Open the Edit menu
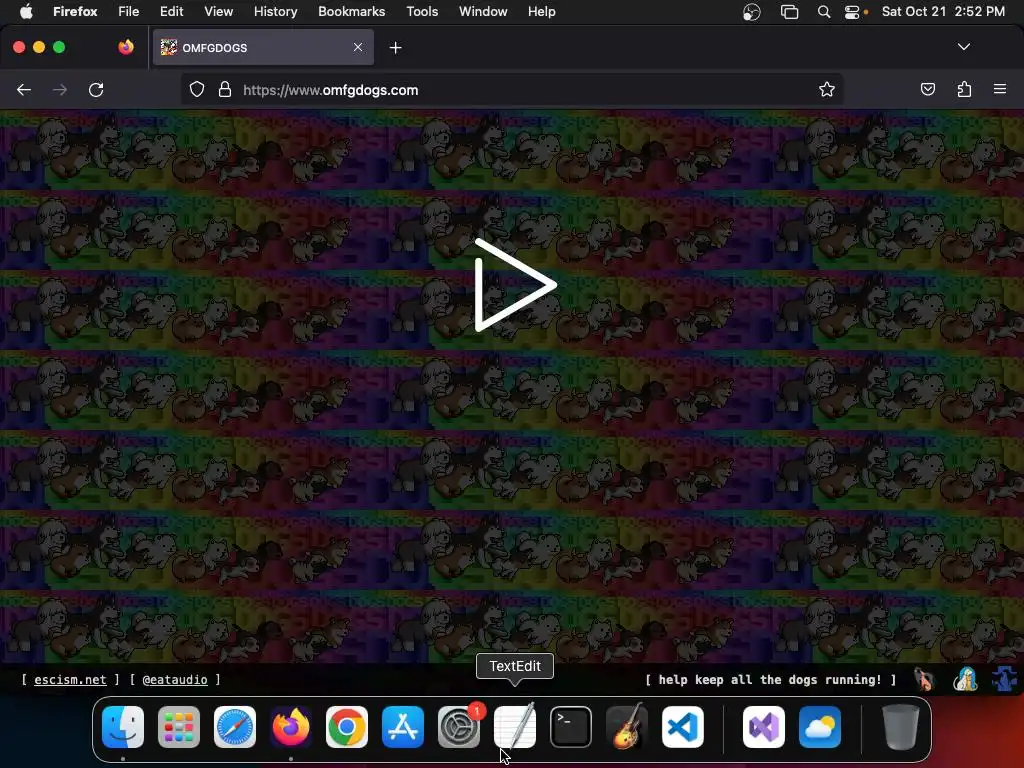 click(x=172, y=11)
